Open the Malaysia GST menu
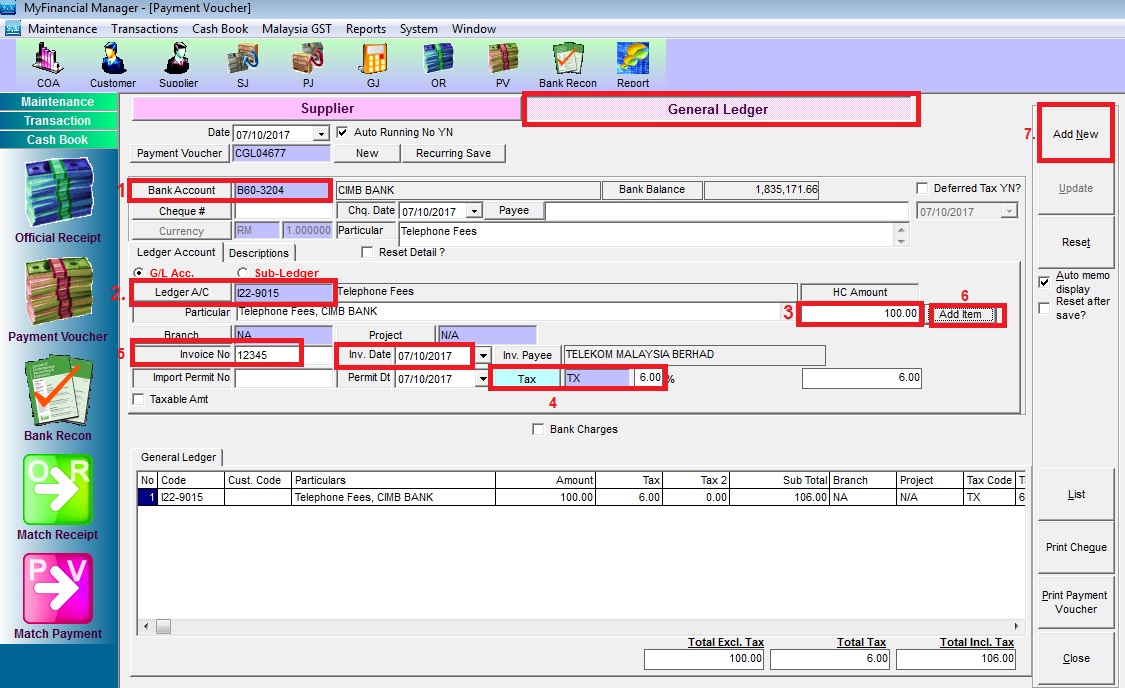Viewport: 1125px width, 688px height. tap(297, 29)
